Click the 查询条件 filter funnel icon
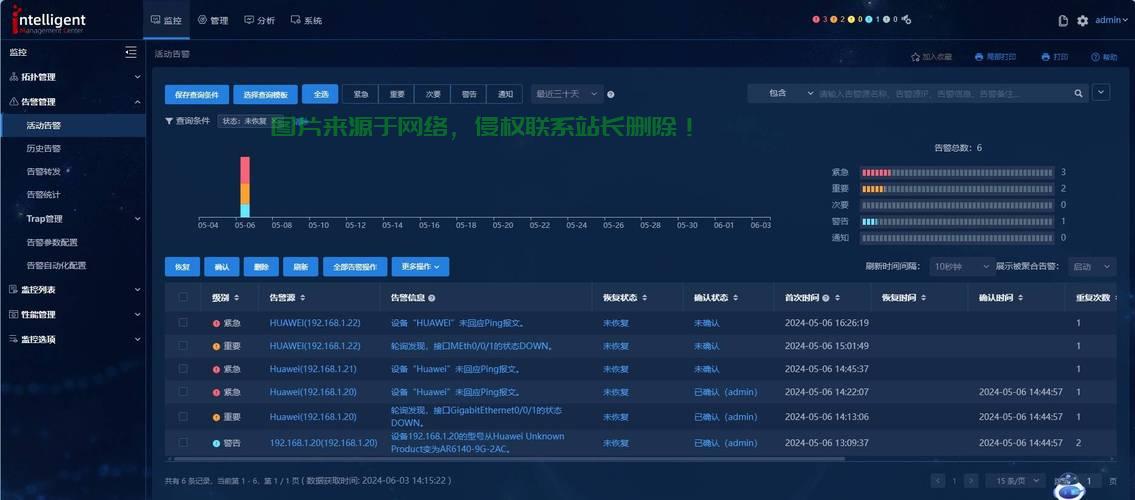Screen dimensions: 1135x500 tap(169, 121)
